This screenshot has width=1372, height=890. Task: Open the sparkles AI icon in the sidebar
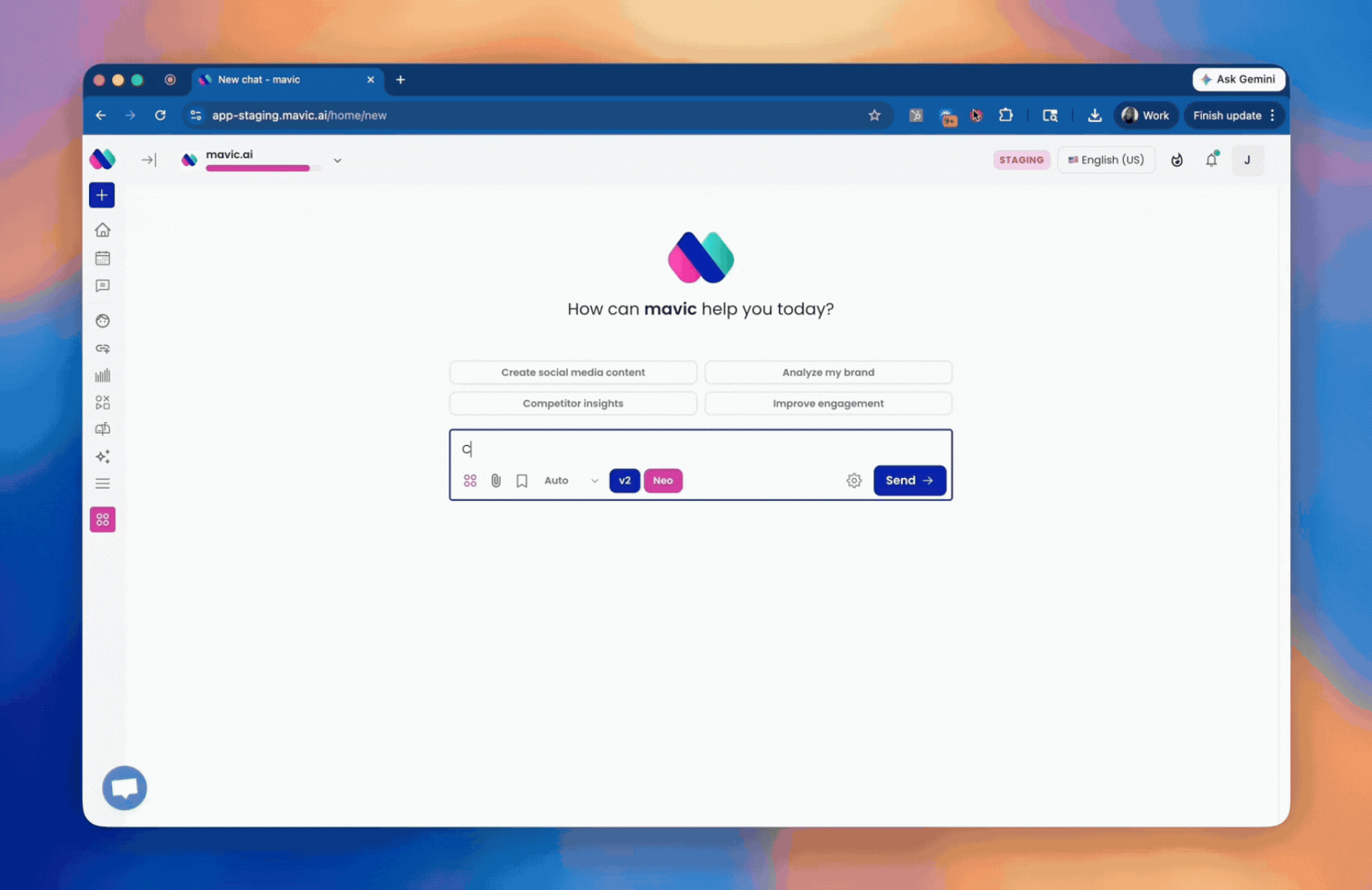coord(102,457)
